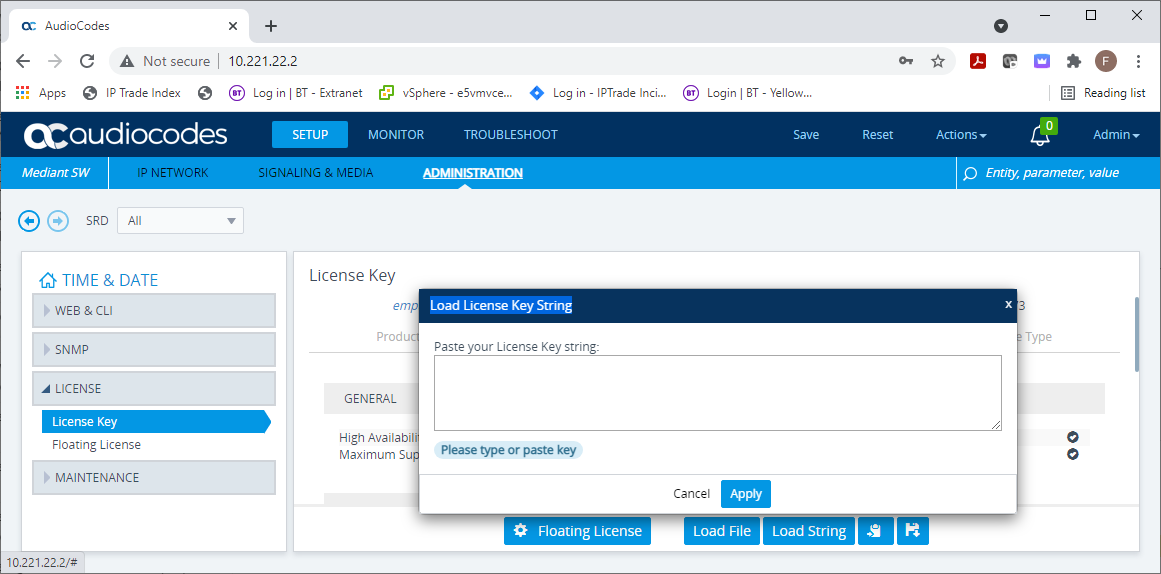Expand the SNMP section
The height and width of the screenshot is (574, 1161).
click(154, 350)
